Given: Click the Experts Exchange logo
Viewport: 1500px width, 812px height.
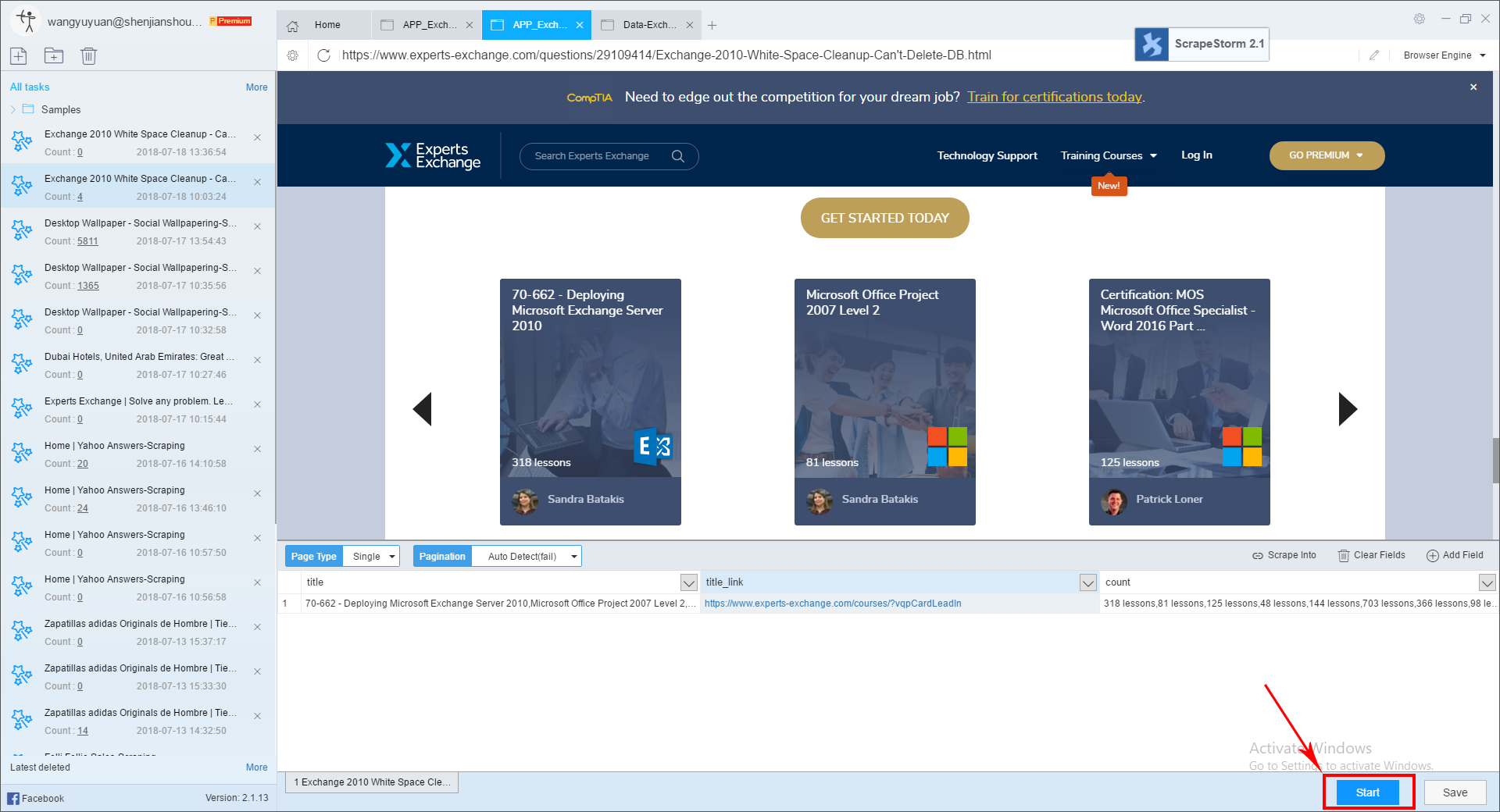Looking at the screenshot, I should coord(433,155).
